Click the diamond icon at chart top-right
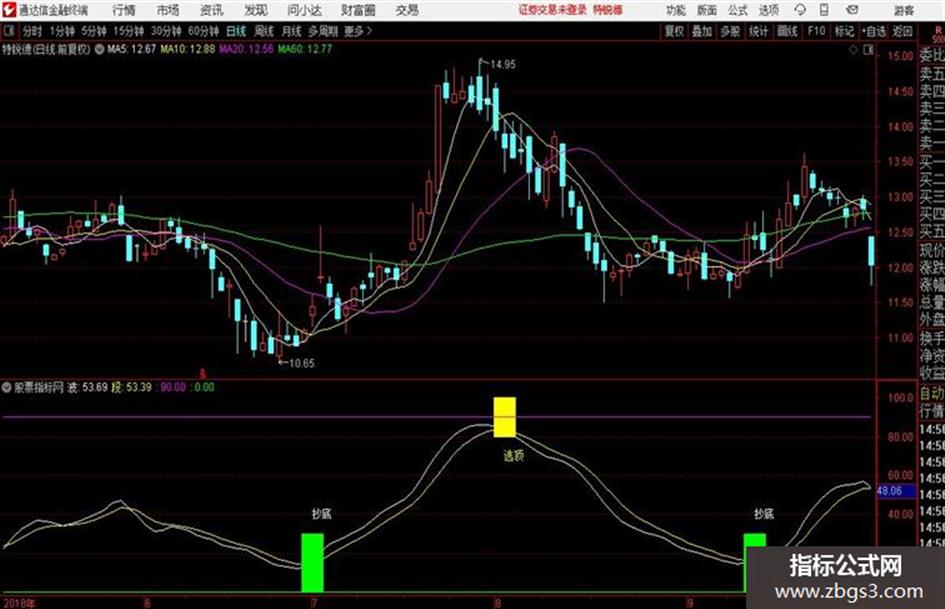Viewport: 945px width, 609px height. click(x=853, y=50)
